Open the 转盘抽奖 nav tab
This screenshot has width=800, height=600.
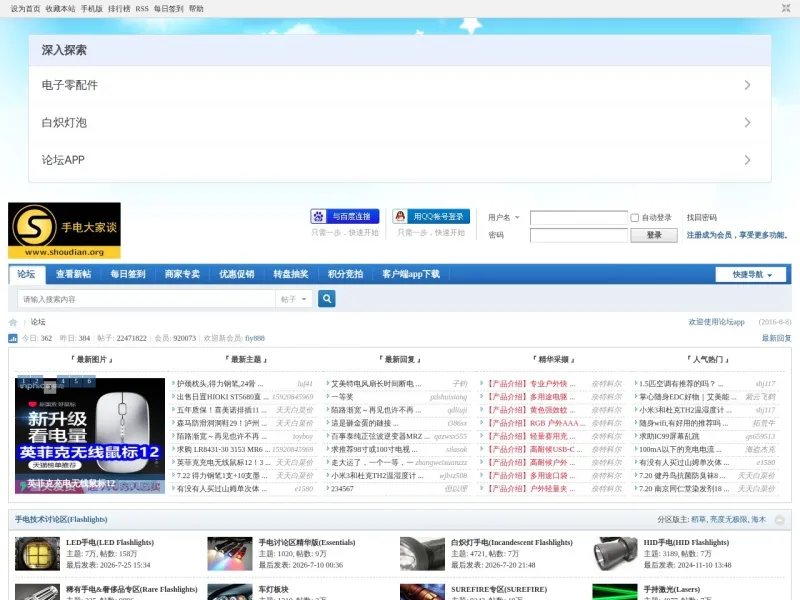(x=291, y=274)
